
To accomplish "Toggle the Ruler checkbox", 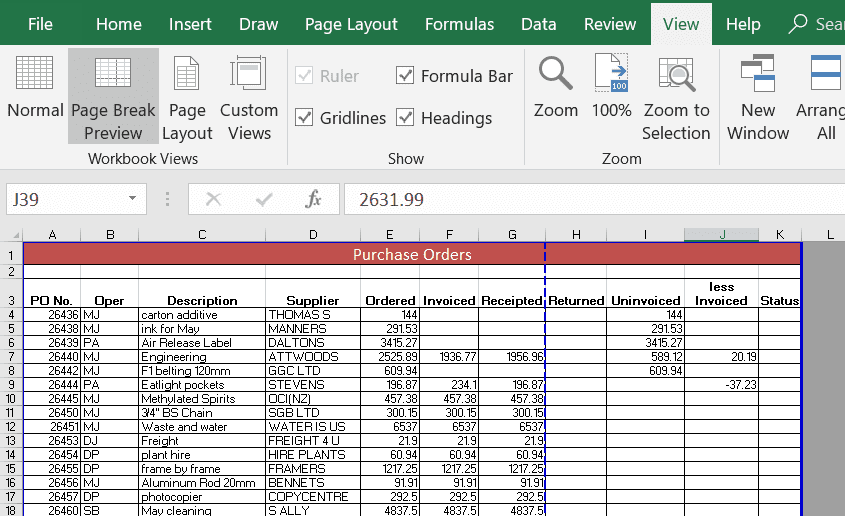I will 304,75.
